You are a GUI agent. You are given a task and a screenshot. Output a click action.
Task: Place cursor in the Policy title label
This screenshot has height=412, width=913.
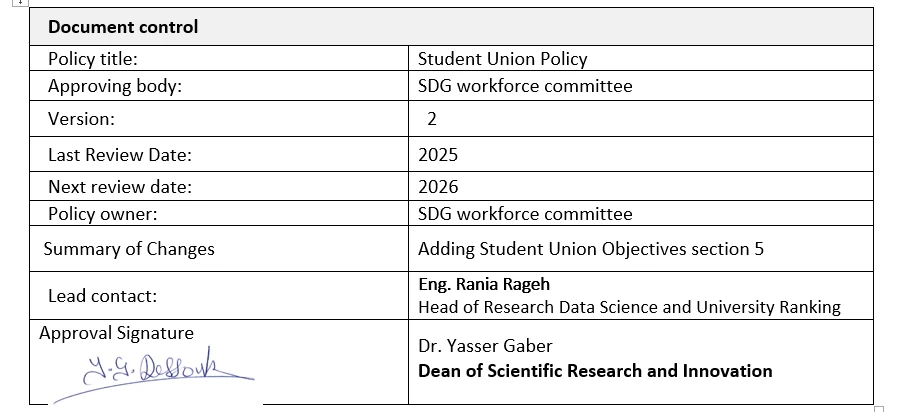(x=93, y=59)
